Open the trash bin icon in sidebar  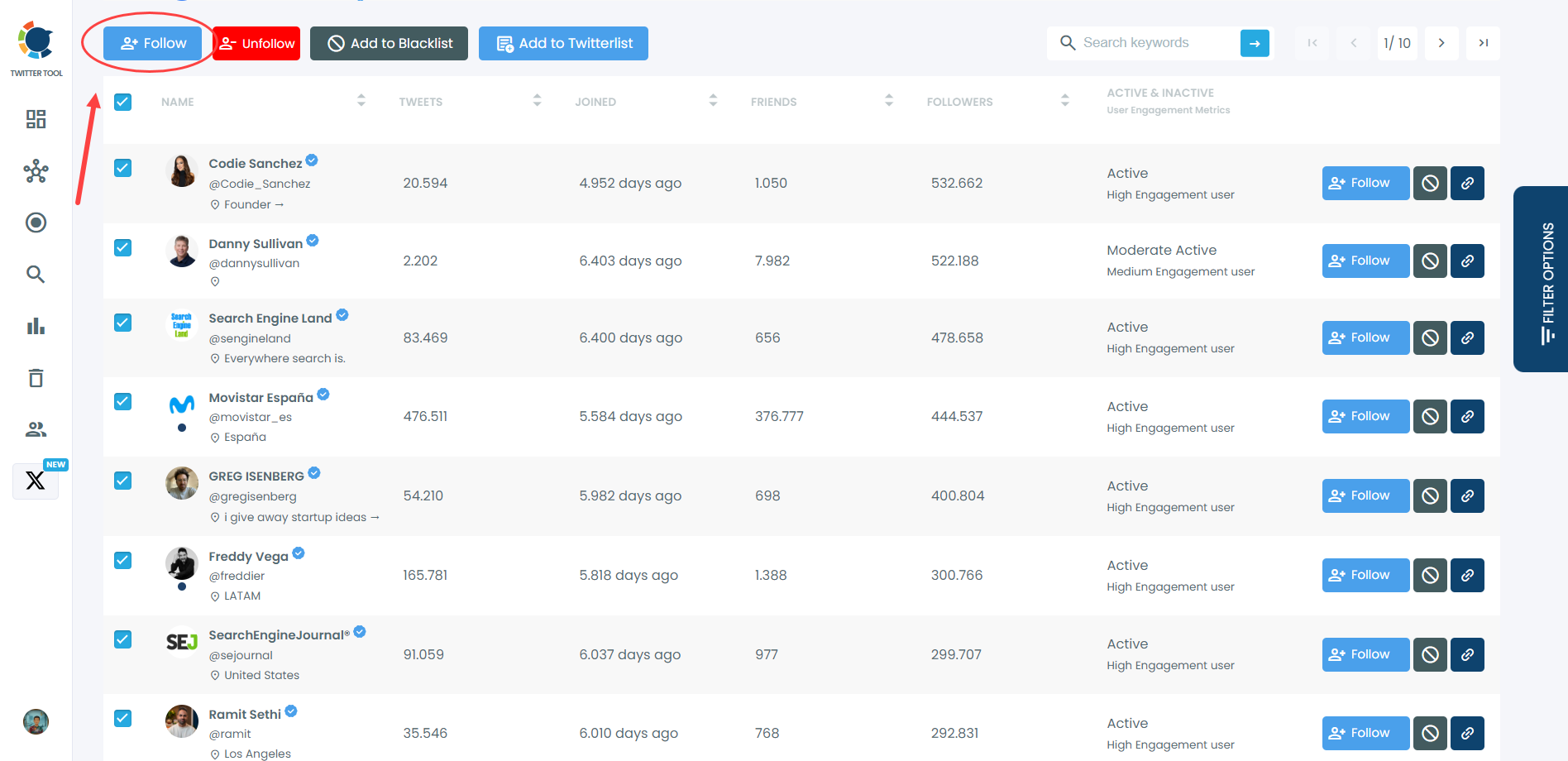36,378
